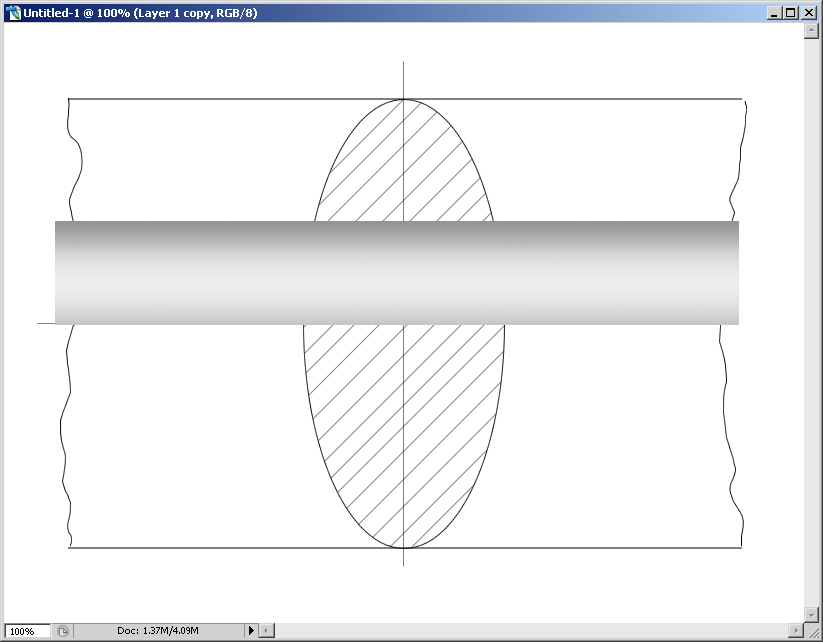Image resolution: width=823 pixels, height=642 pixels.
Task: Click the vertical scrollbar down arrow
Action: 811,614
